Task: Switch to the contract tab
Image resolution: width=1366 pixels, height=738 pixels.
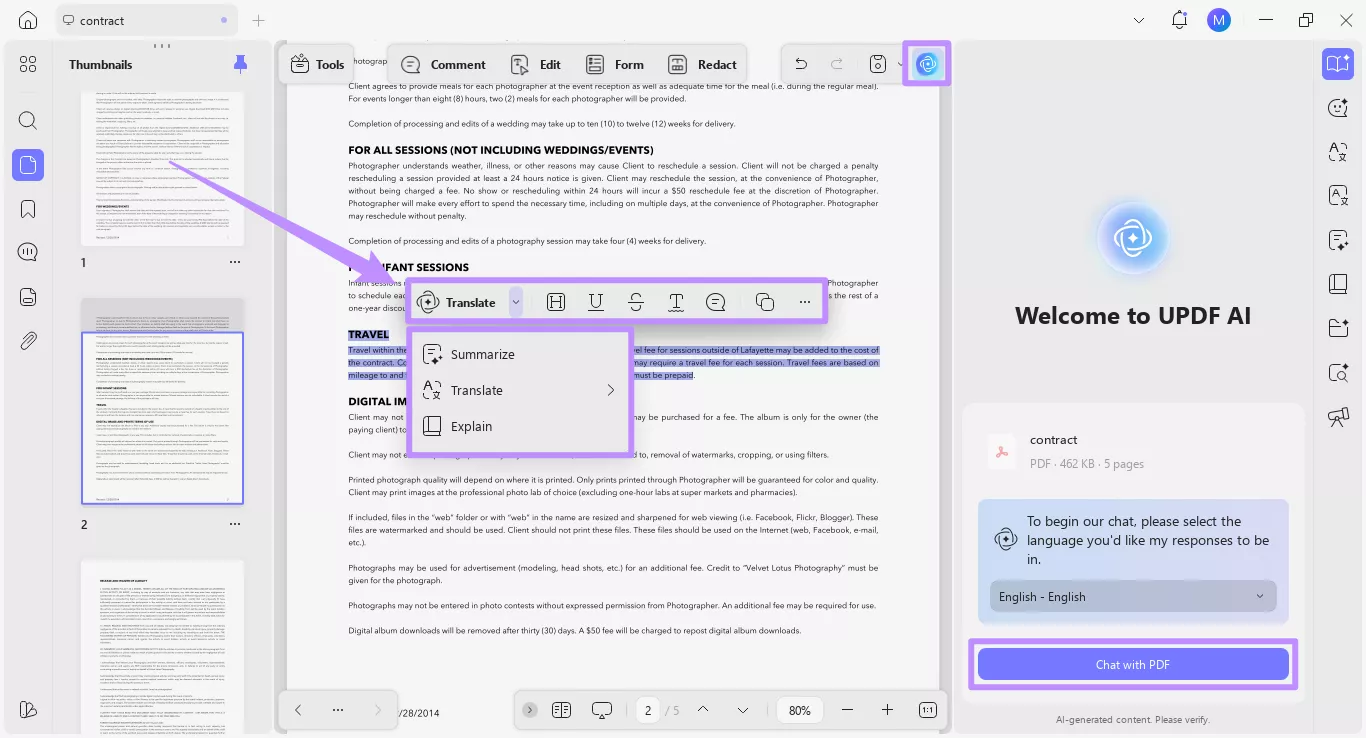Action: click(x=146, y=20)
